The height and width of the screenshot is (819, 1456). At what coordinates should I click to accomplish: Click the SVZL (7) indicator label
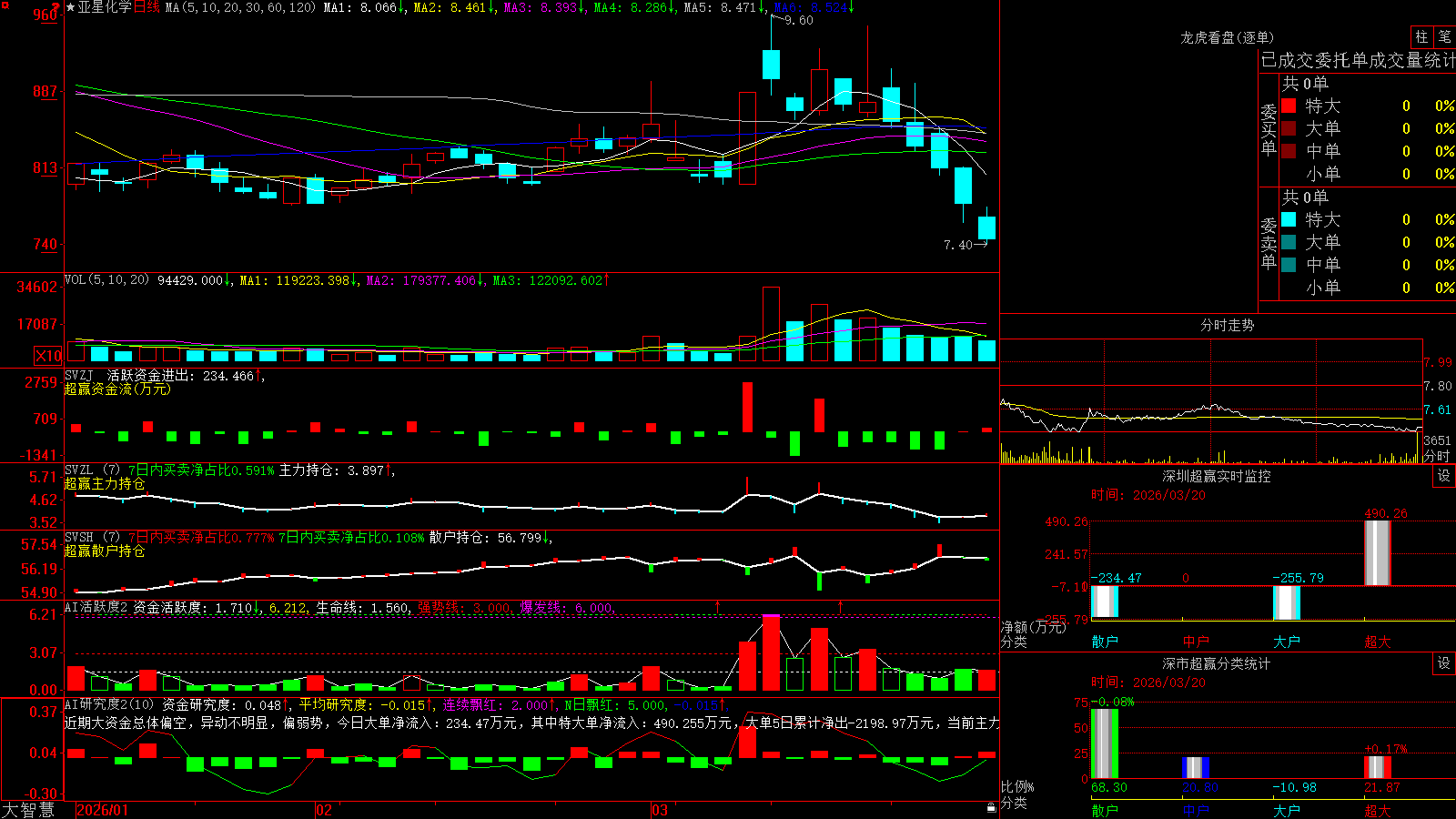(x=92, y=470)
